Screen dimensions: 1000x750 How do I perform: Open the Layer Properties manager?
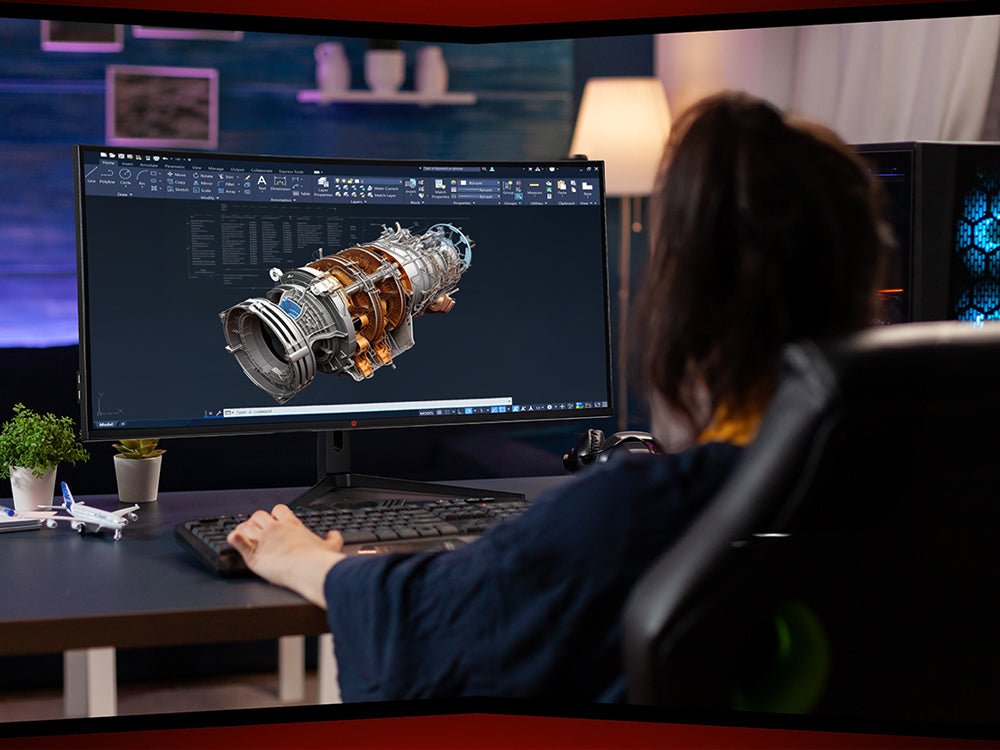pyautogui.click(x=322, y=187)
